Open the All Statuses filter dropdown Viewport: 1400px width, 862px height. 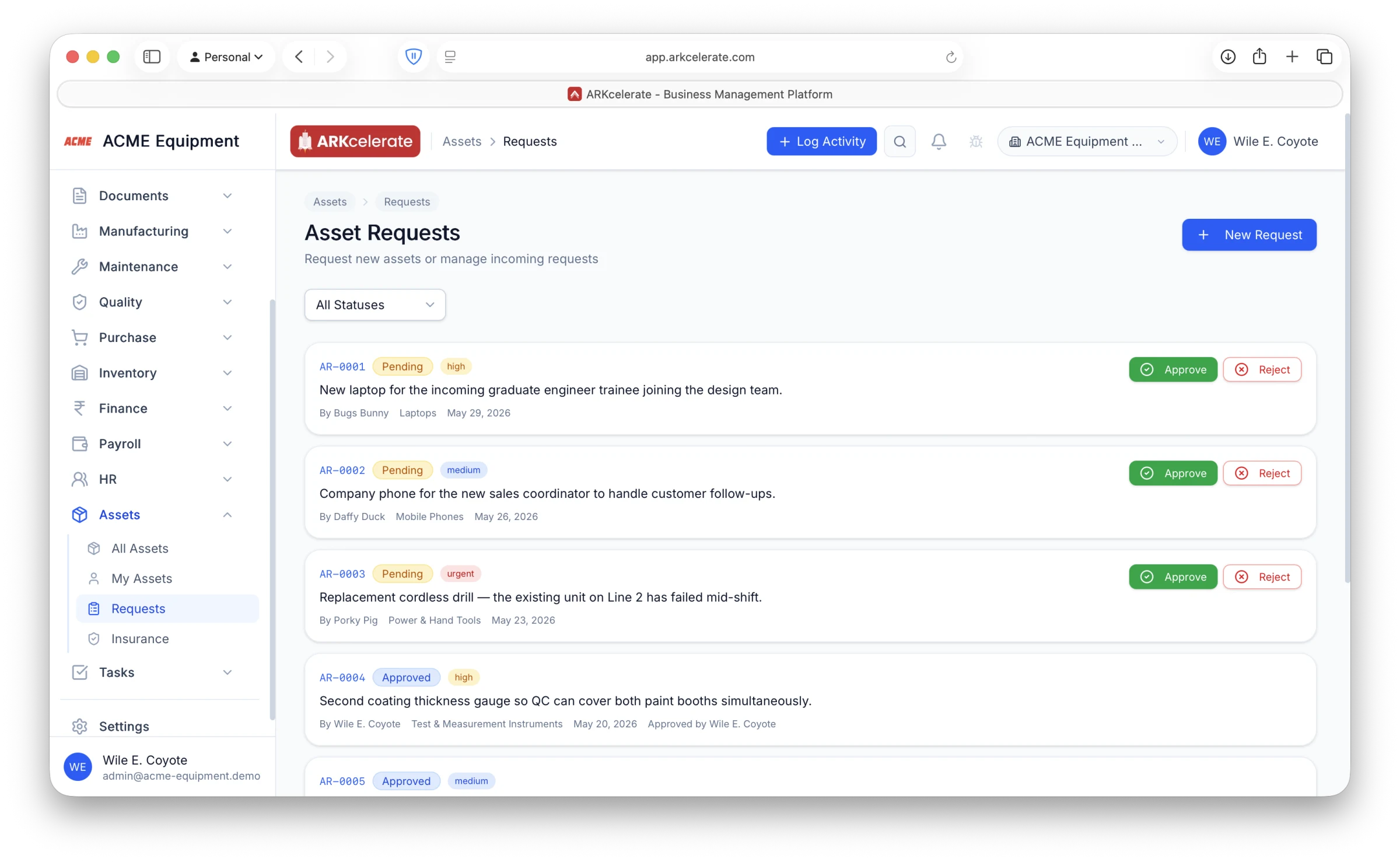(375, 305)
